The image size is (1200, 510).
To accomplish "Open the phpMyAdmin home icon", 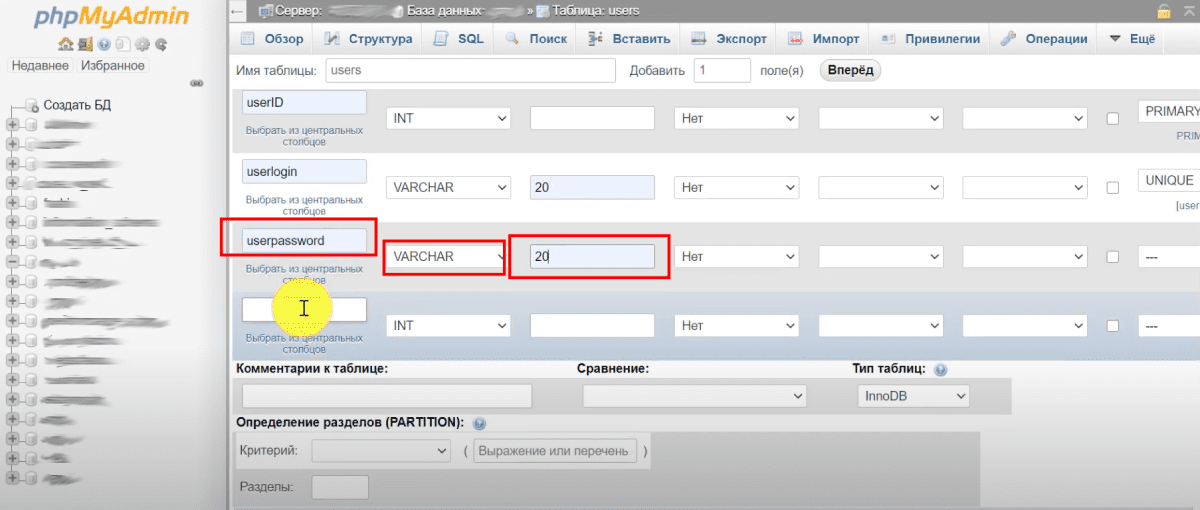I will pyautogui.click(x=65, y=45).
